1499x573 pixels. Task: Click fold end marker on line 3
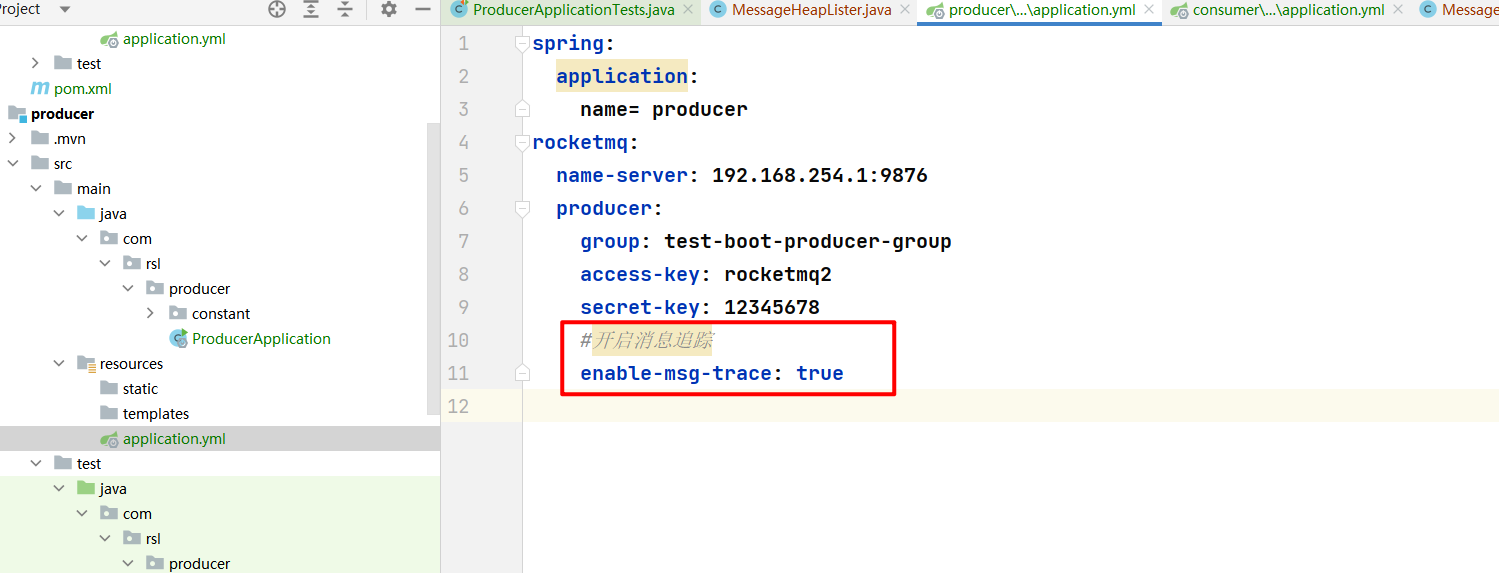(521, 108)
